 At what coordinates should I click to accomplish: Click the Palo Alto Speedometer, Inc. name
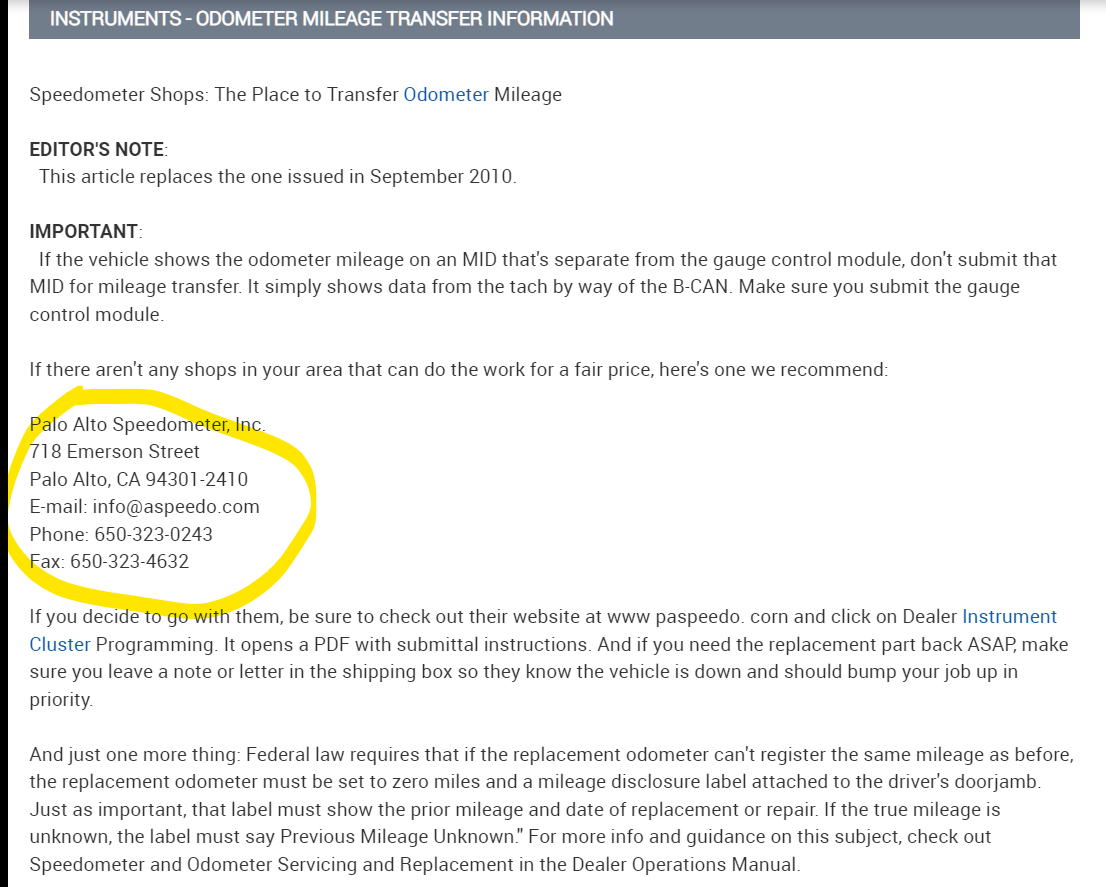click(147, 424)
